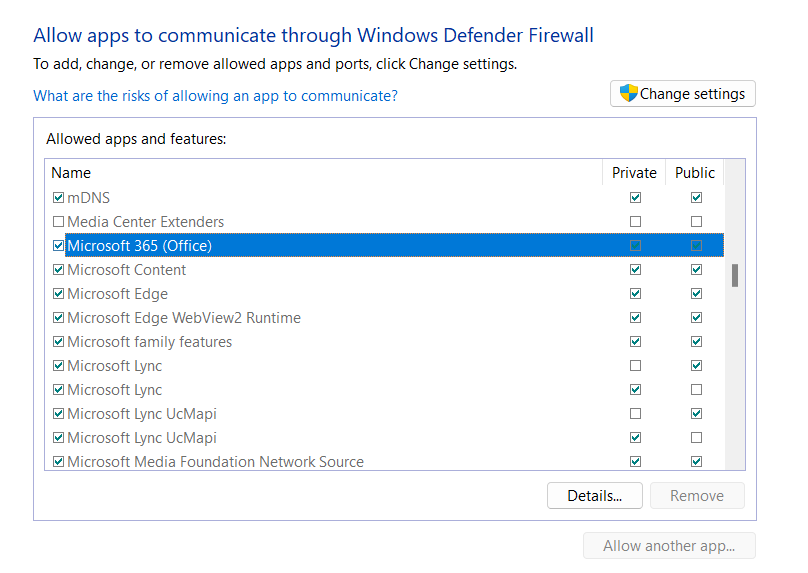Click the Public column header

point(695,173)
